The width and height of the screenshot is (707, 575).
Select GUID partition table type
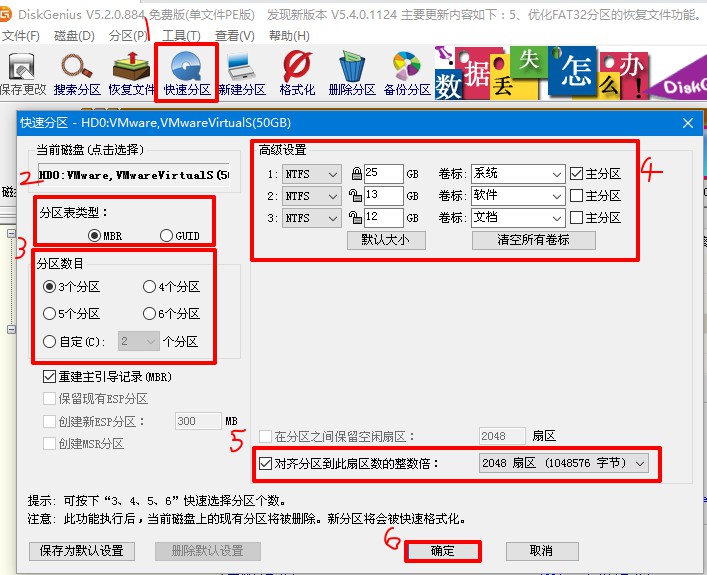(179, 235)
